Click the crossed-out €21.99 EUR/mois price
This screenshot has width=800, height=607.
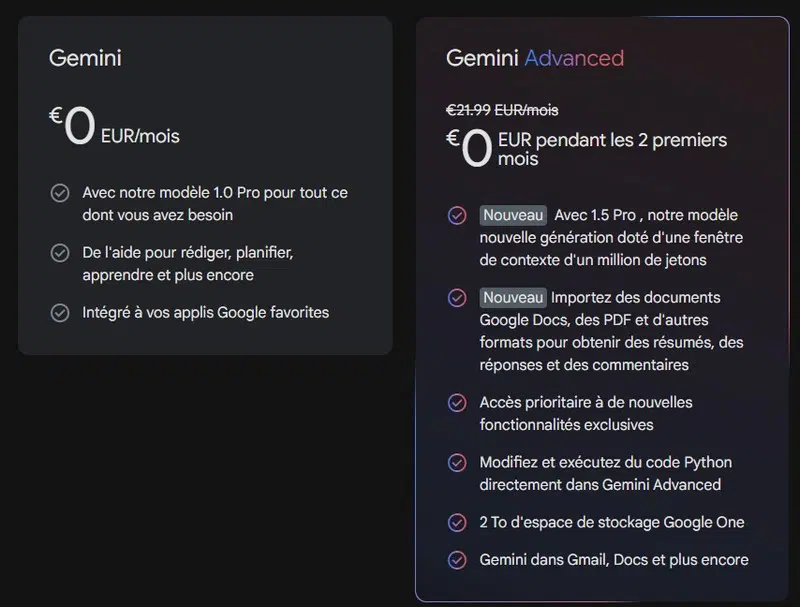[502, 110]
